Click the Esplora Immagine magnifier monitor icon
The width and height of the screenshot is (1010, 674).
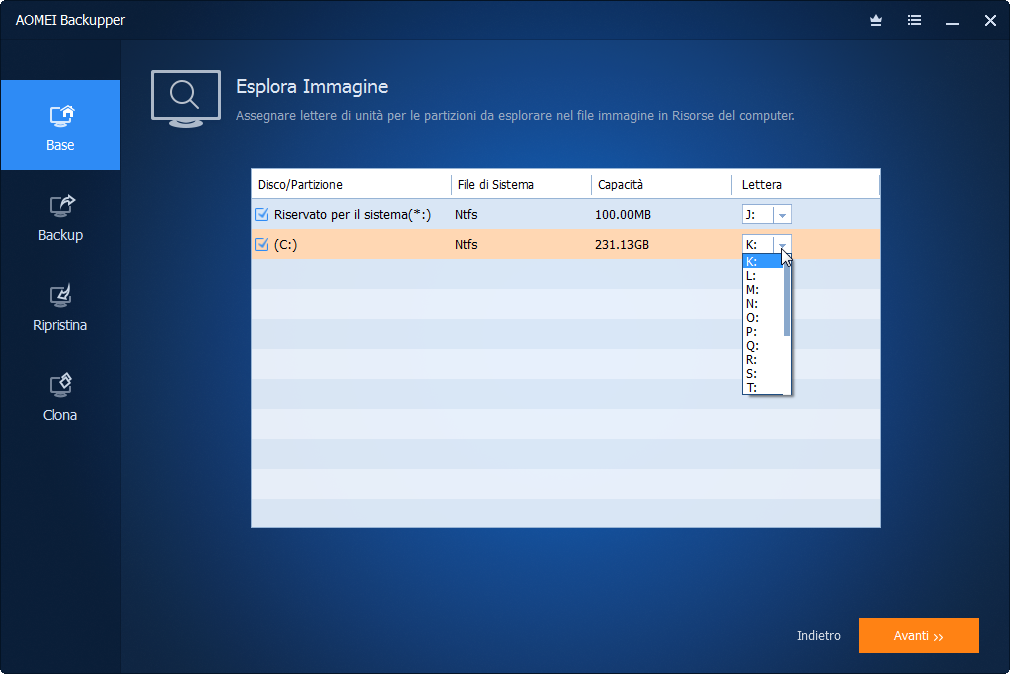pos(186,99)
